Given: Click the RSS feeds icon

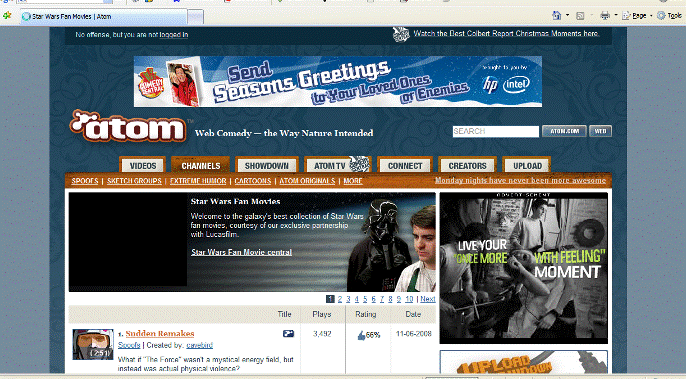Looking at the screenshot, I should pyautogui.click(x=580, y=16).
